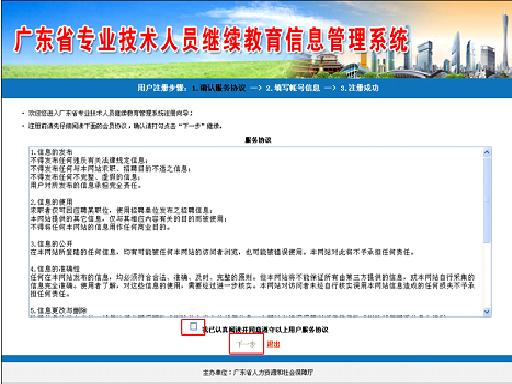Image resolution: width=512 pixels, height=384 pixels.
Task: Click the arrow between step 1 and step 2
Action: [256, 88]
